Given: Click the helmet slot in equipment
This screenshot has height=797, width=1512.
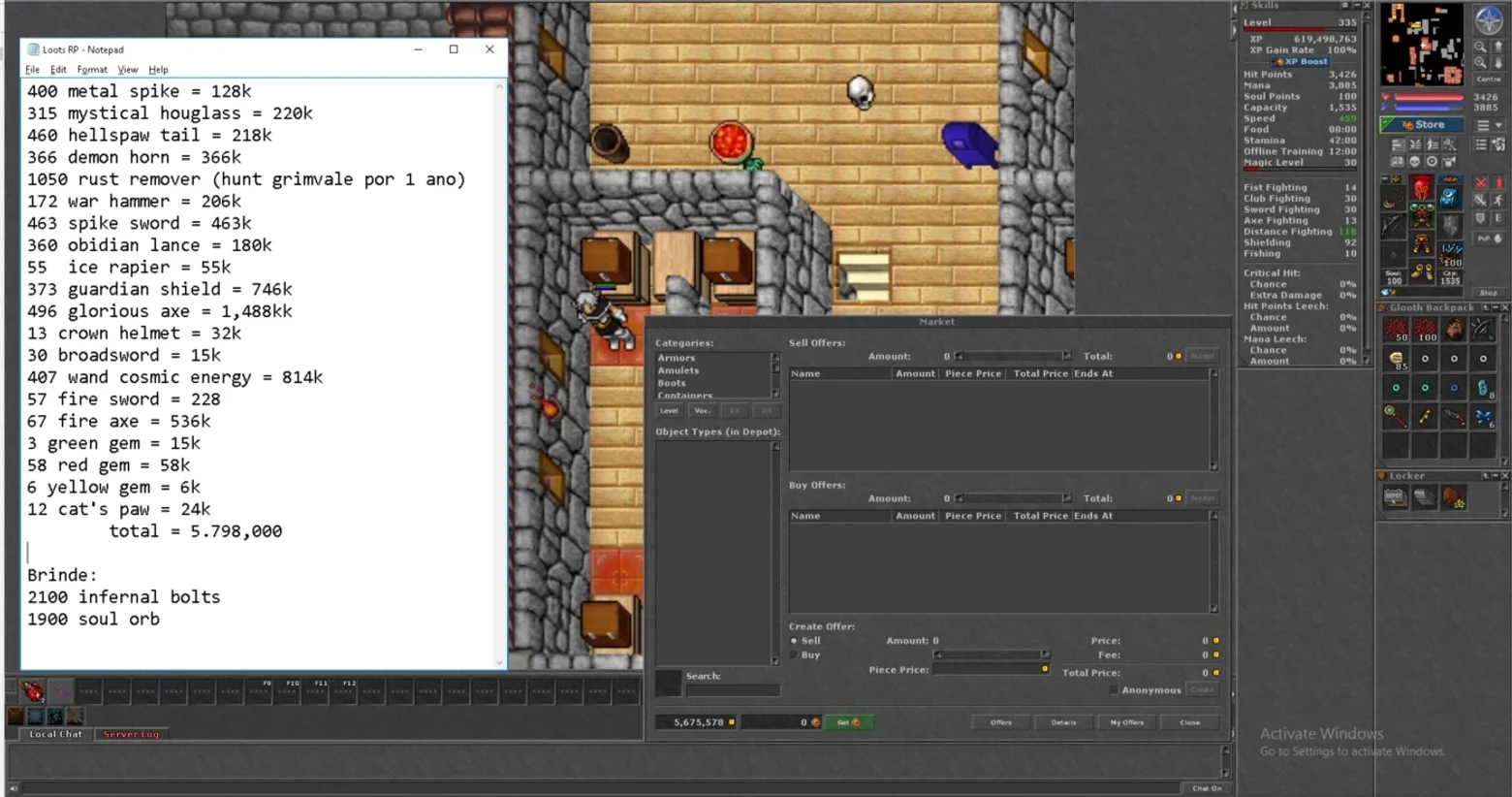Looking at the screenshot, I should pos(1421,187).
